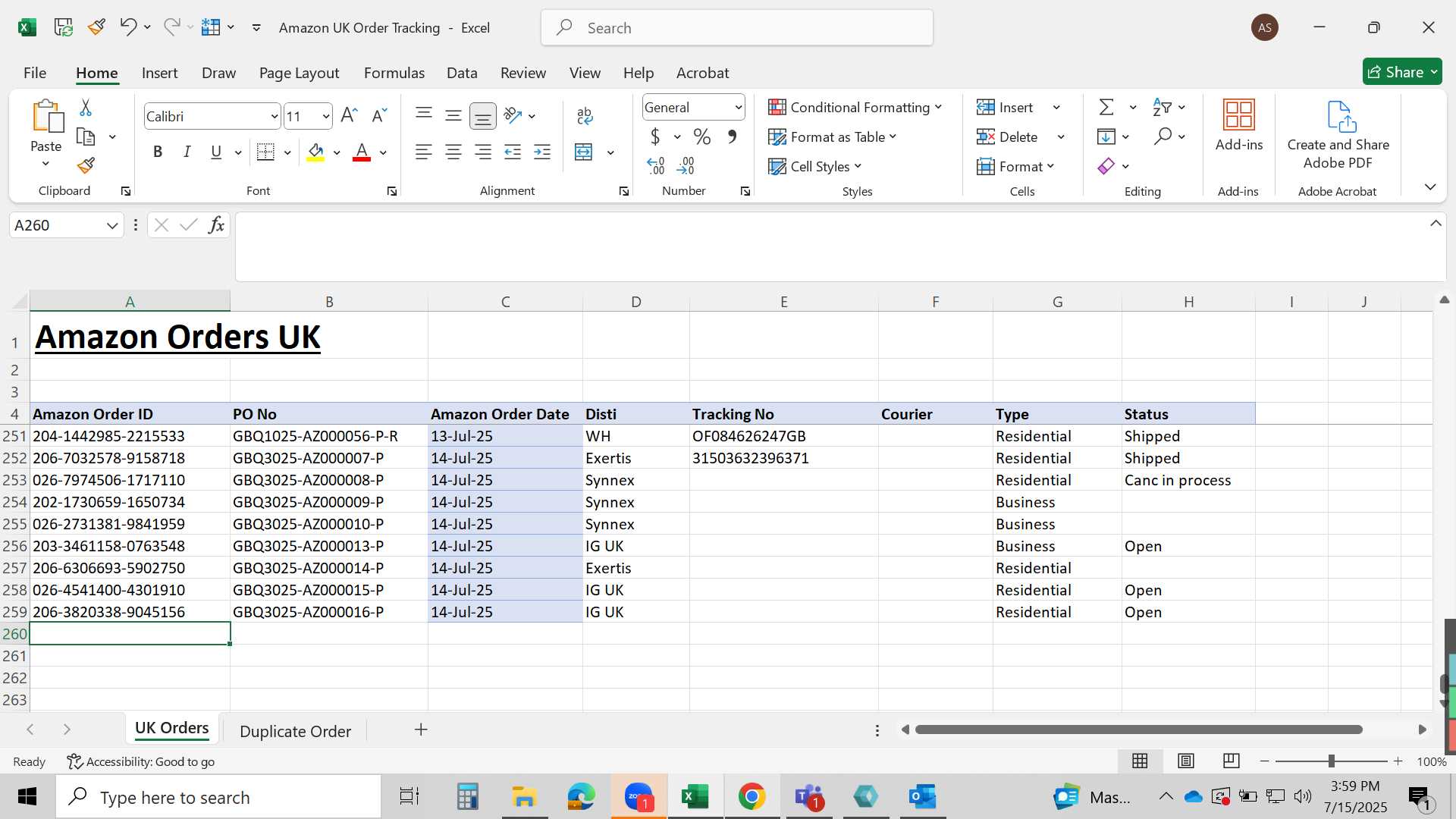The image size is (1456, 819).
Task: Apply Percent Style format
Action: point(702,136)
